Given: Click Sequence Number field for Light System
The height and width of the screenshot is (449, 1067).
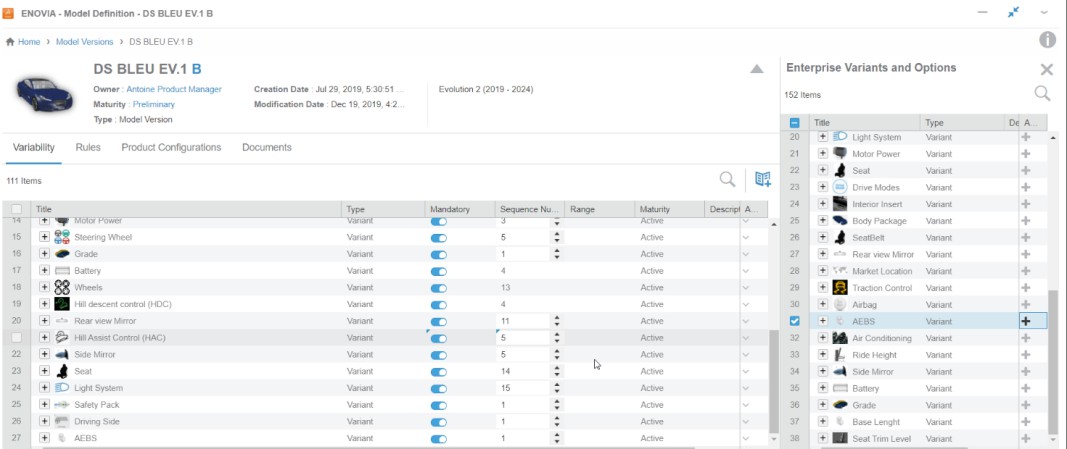Looking at the screenshot, I should tap(523, 388).
